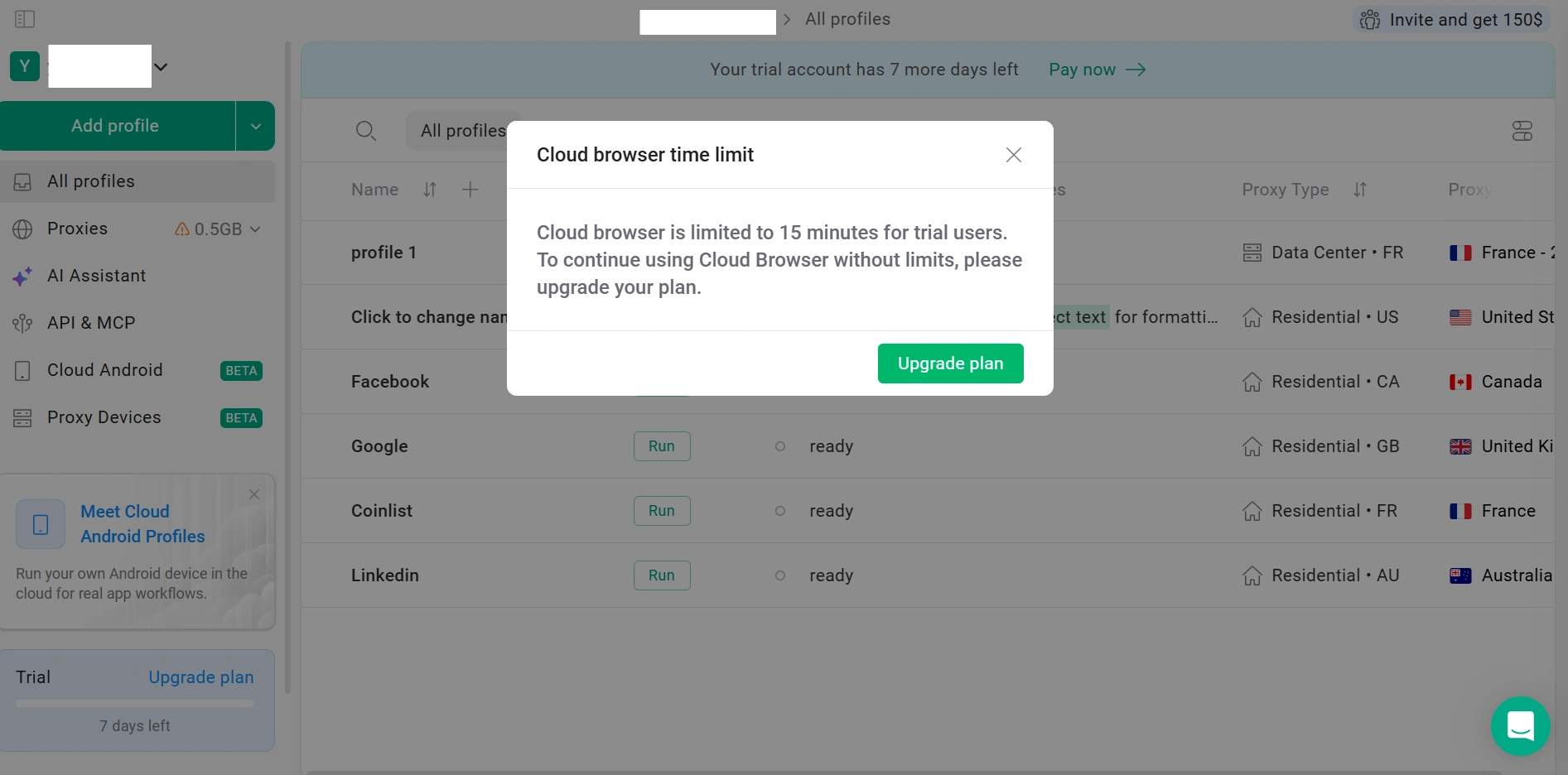Click the Australia flag icon
This screenshot has width=1568, height=775.
click(1460, 576)
